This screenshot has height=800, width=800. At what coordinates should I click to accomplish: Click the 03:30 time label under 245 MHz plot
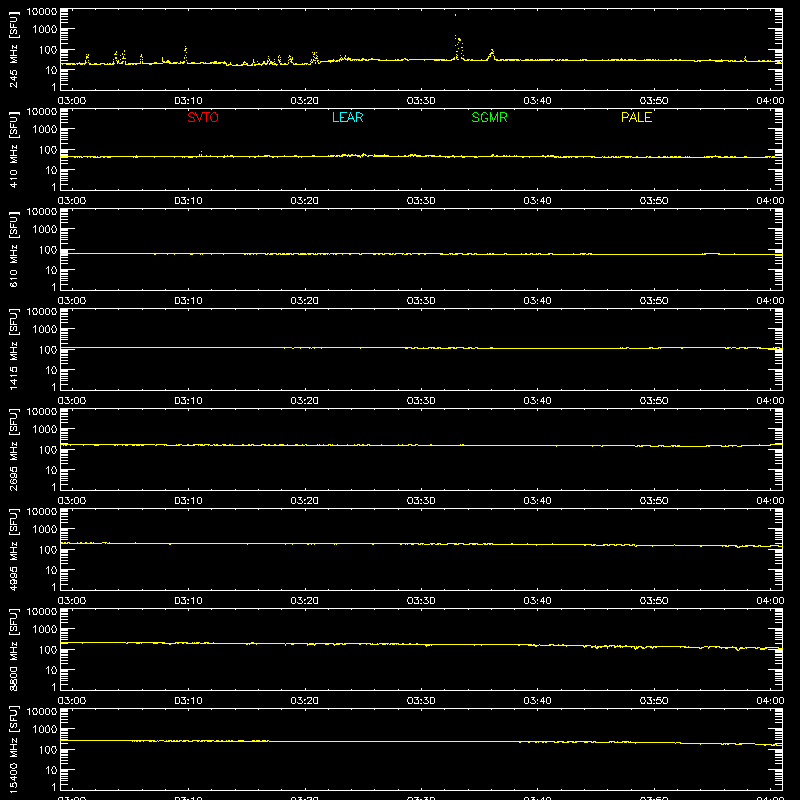[x=421, y=101]
